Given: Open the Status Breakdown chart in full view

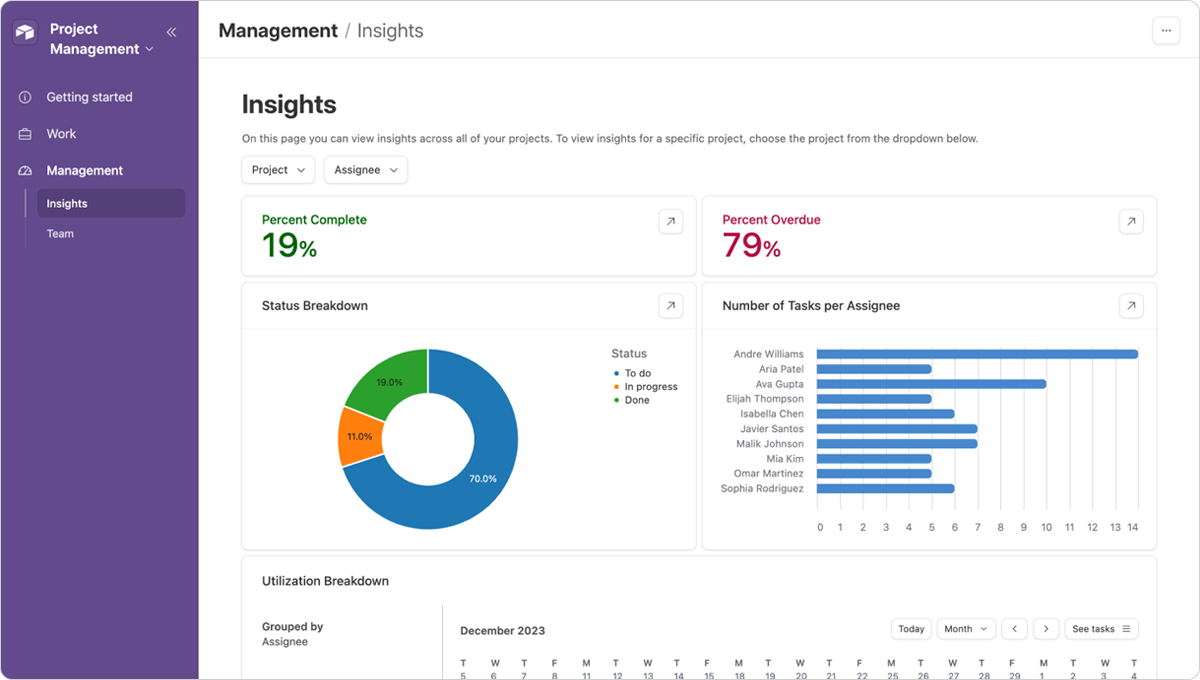Looking at the screenshot, I should coord(670,305).
